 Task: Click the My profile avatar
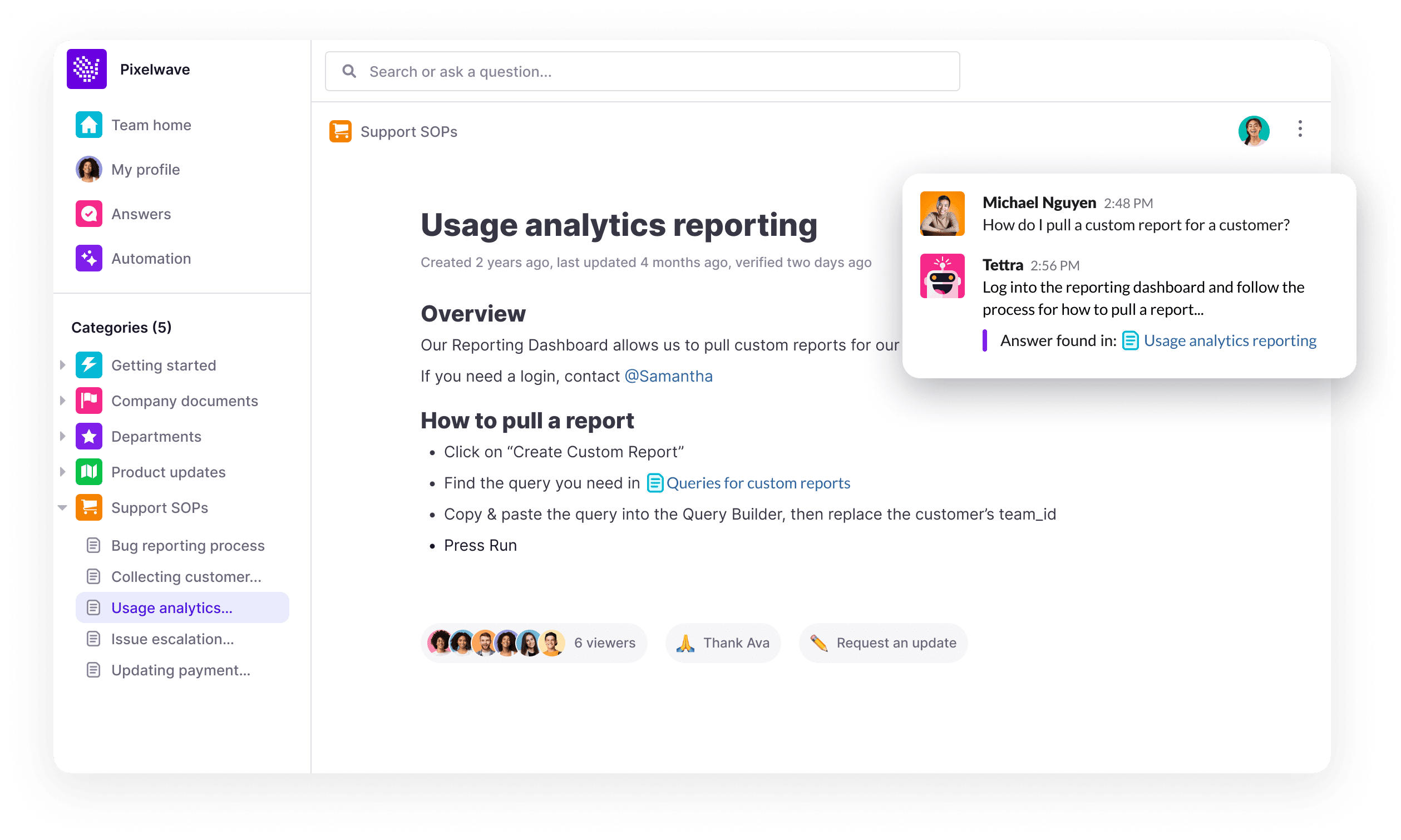click(x=88, y=169)
